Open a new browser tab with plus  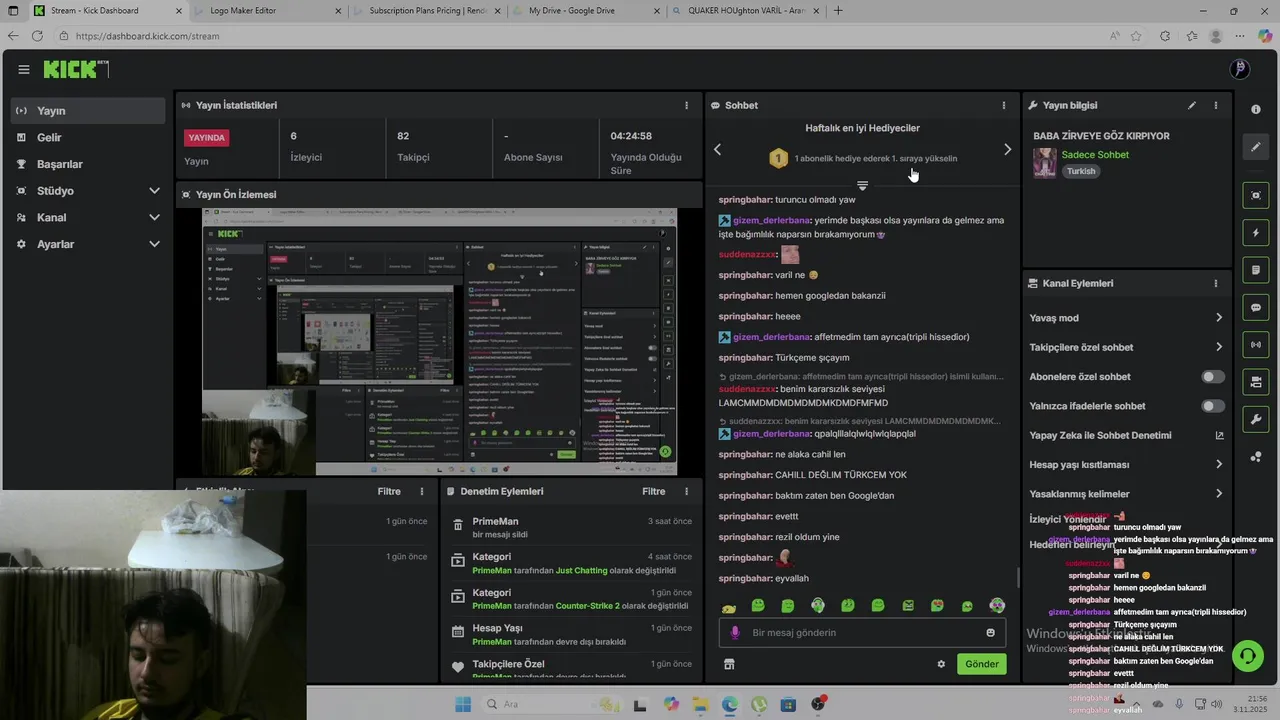tap(838, 11)
